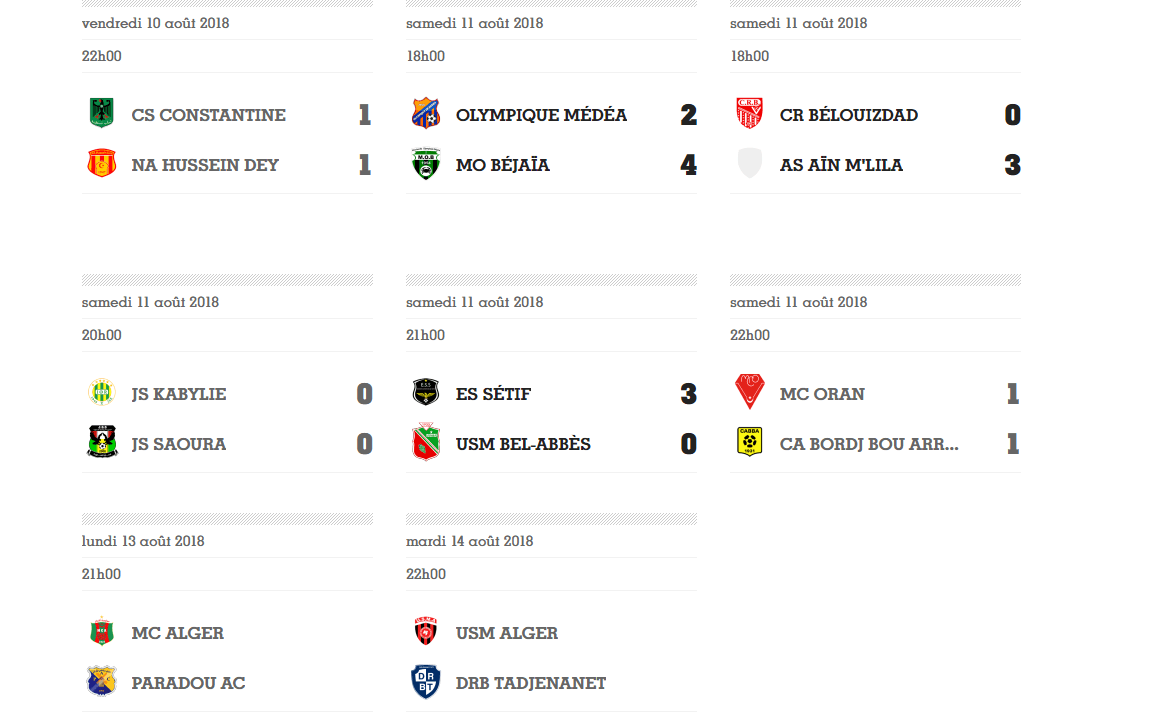Viewport: 1176px width, 714px height.
Task: Click the Olympique Médéa club crest
Action: click(x=425, y=114)
